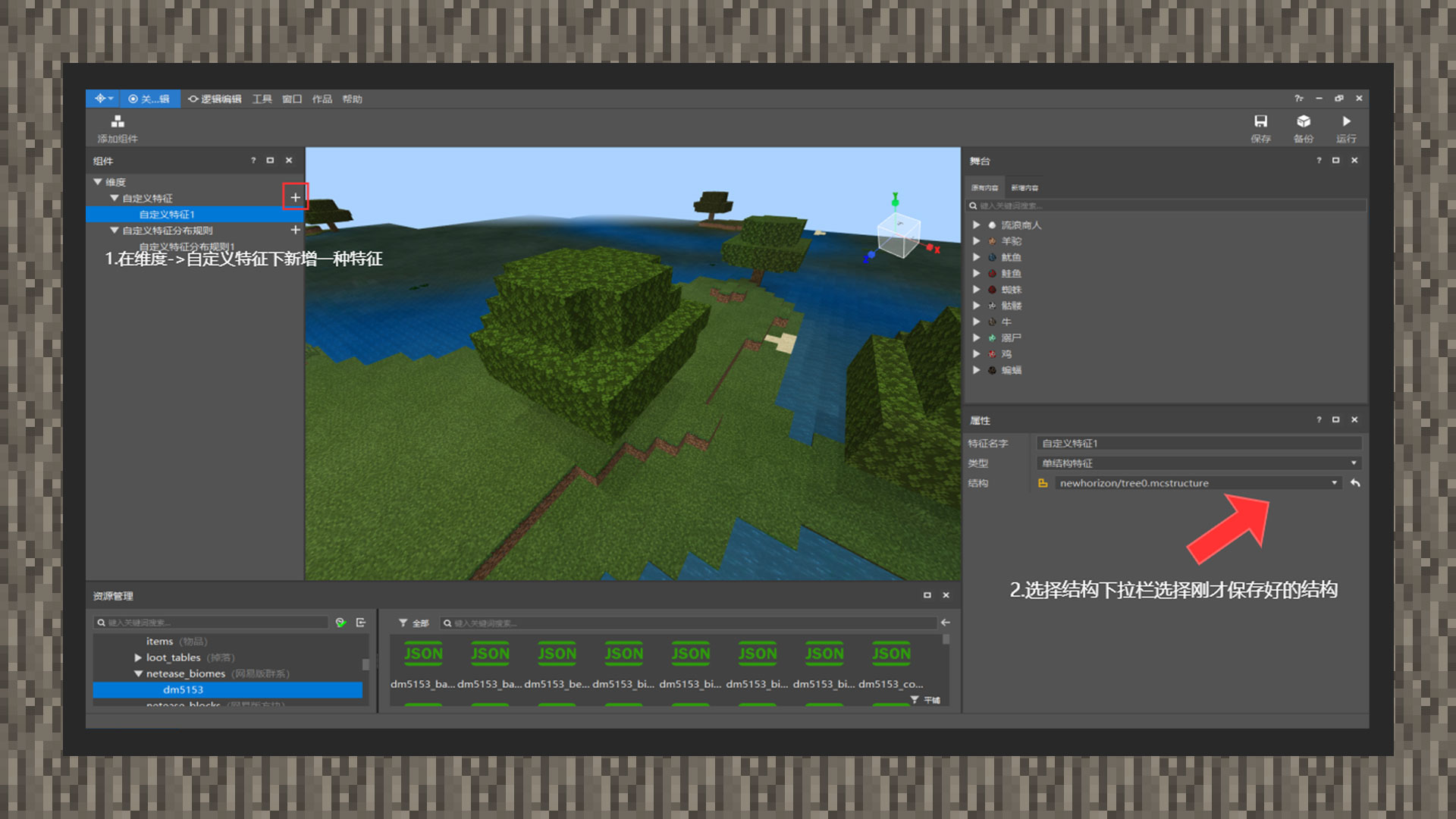Click the export icon next to resource tree search

tap(361, 623)
